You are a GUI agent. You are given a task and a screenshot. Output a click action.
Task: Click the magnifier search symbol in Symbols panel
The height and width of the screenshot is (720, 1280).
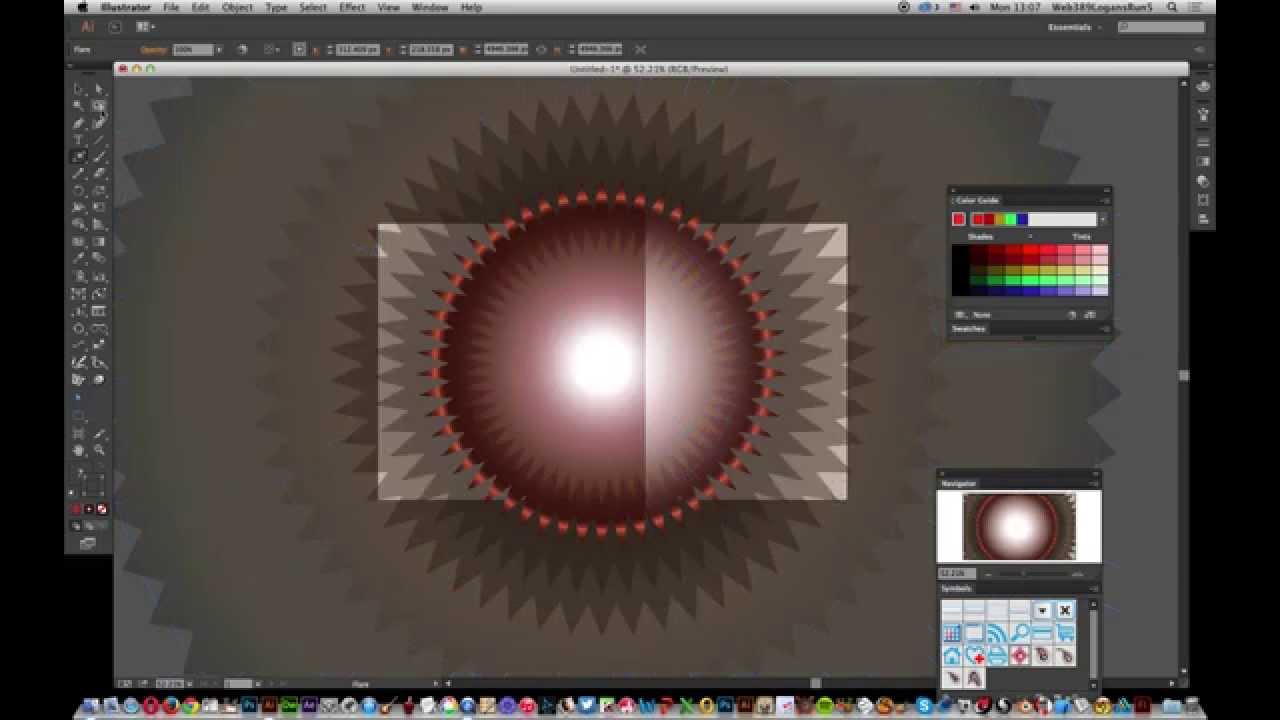pos(1019,633)
